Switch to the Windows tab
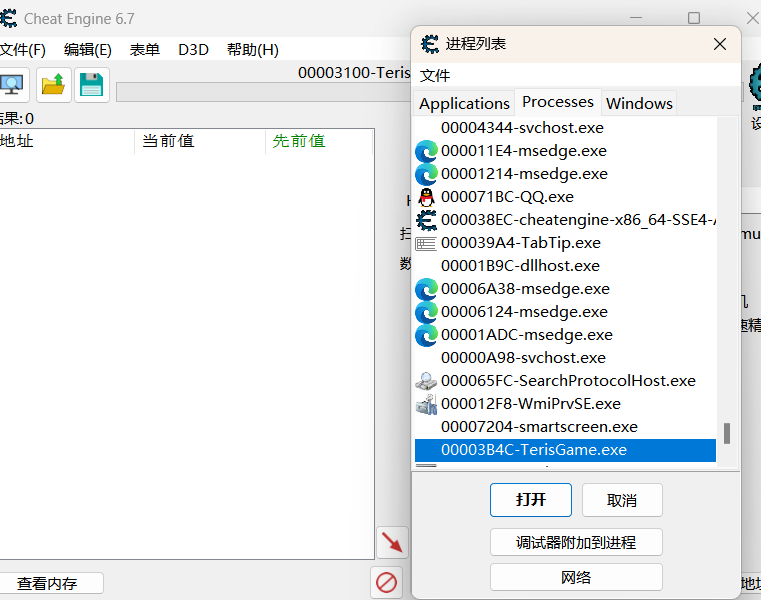 639,103
